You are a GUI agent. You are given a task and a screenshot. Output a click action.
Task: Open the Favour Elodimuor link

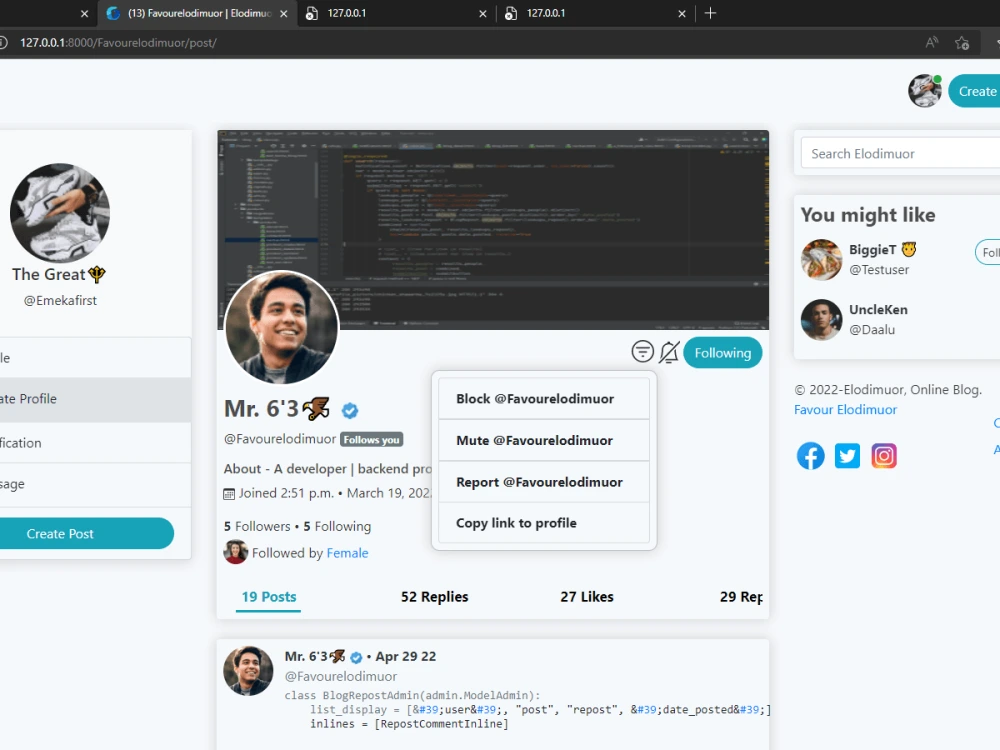click(847, 409)
